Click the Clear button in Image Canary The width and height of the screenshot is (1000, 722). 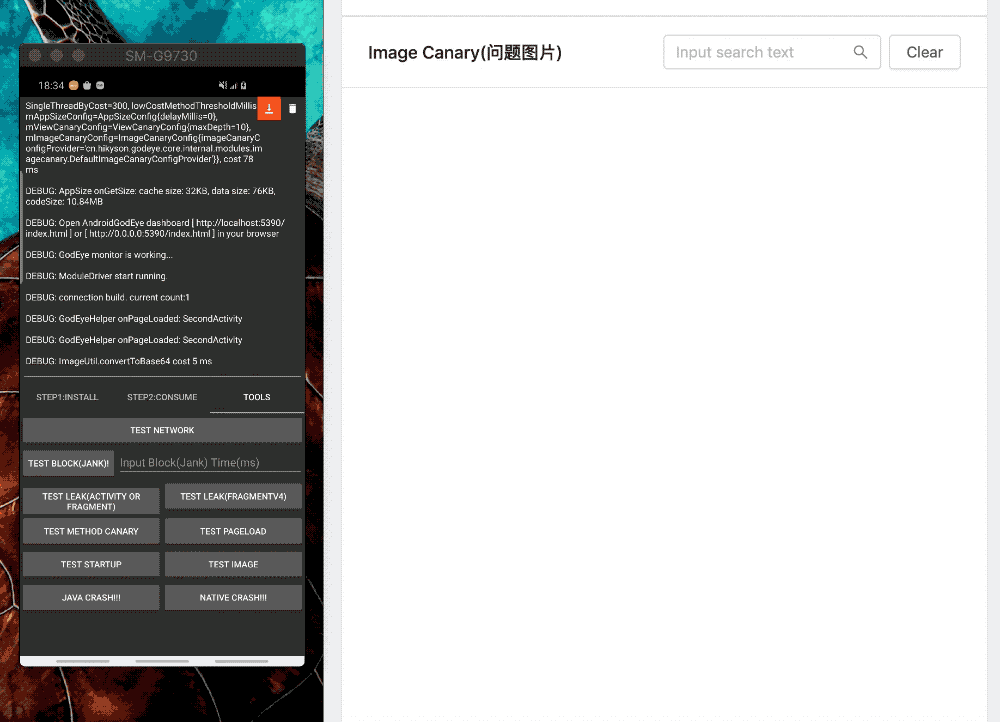(x=924, y=52)
